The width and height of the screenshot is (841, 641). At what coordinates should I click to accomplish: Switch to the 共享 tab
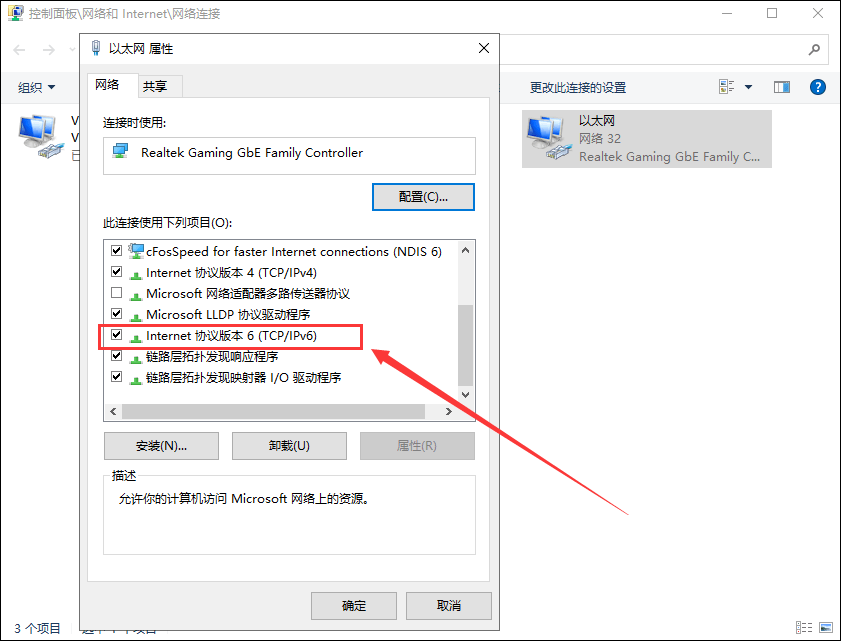[x=155, y=86]
